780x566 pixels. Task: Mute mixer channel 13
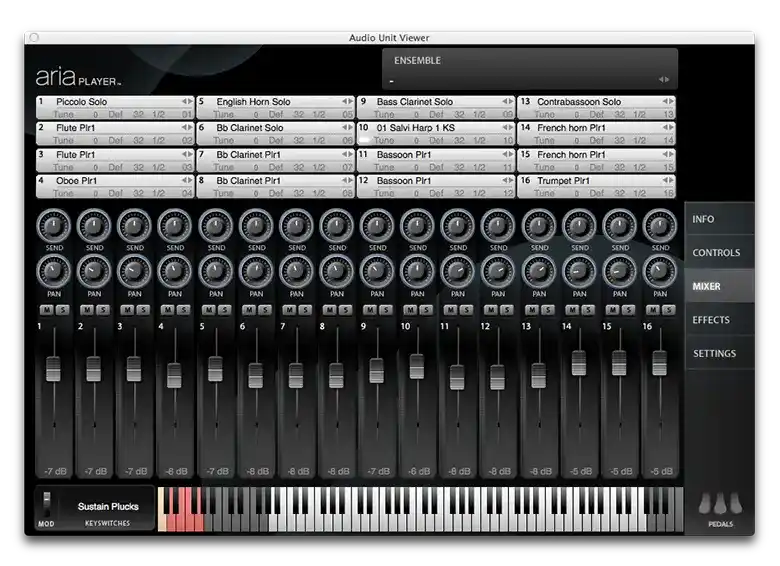click(532, 310)
